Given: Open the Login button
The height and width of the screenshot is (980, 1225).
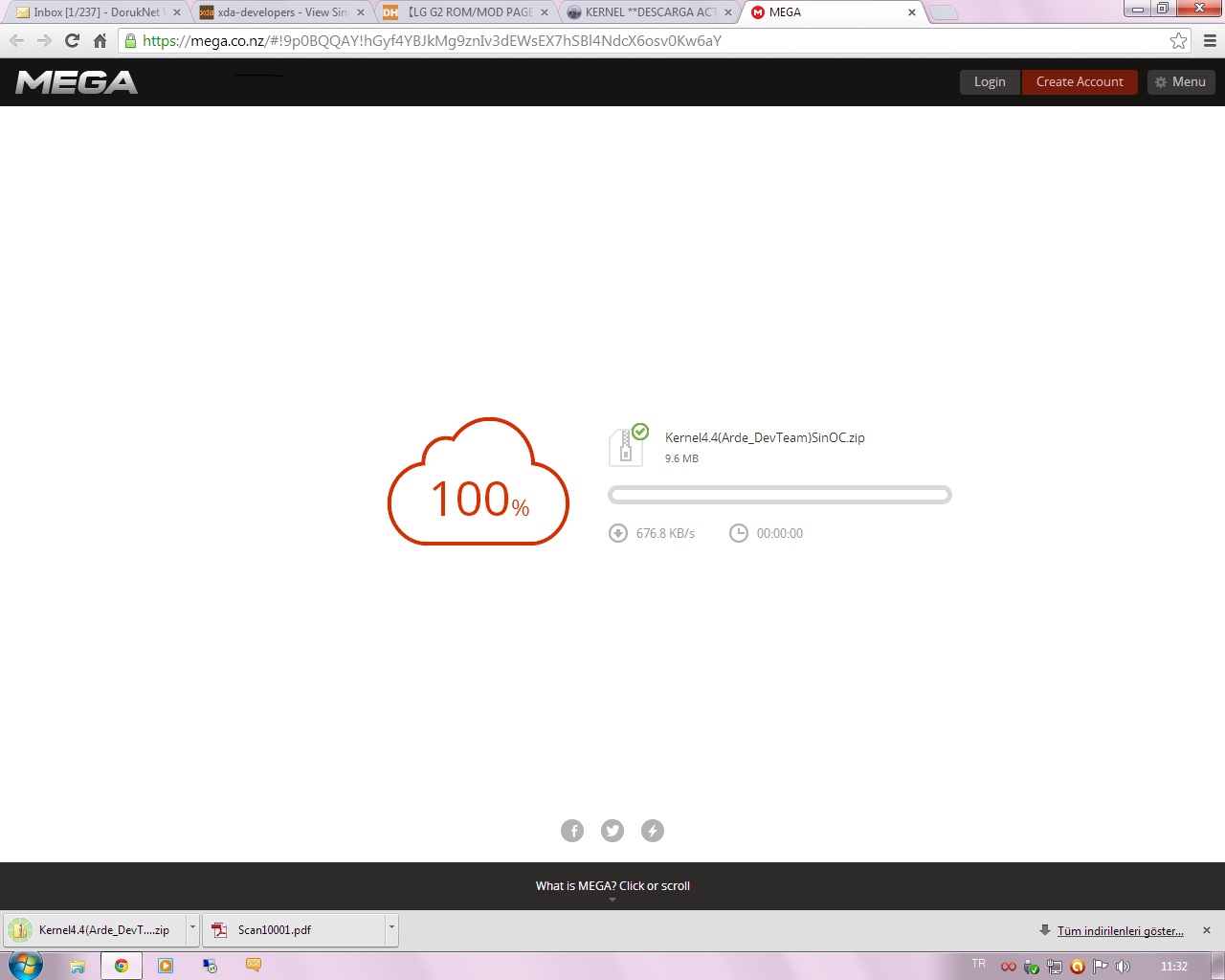Looking at the screenshot, I should (990, 82).
